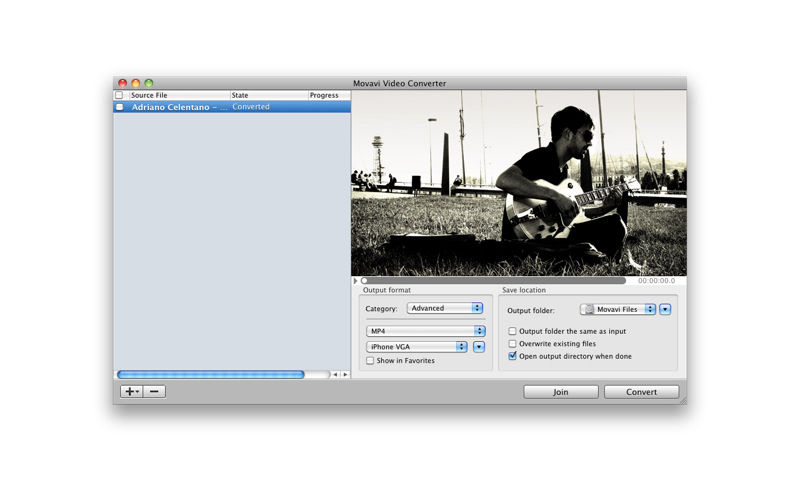
Task: Click the Join button
Action: pos(561,392)
